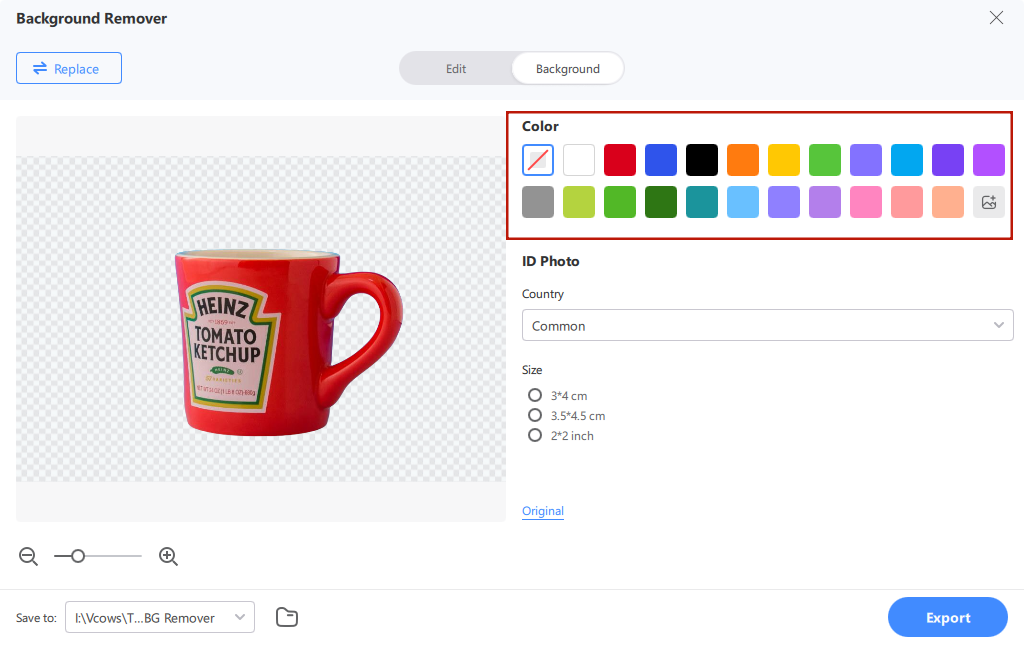The height and width of the screenshot is (645, 1024).
Task: Click the Export button
Action: [948, 617]
